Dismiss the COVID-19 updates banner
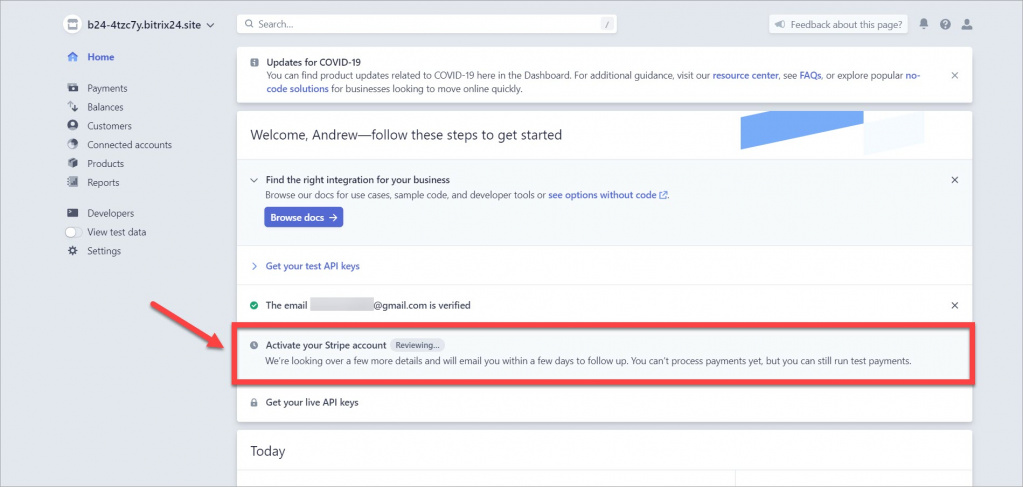The image size is (1023, 487). tap(954, 76)
